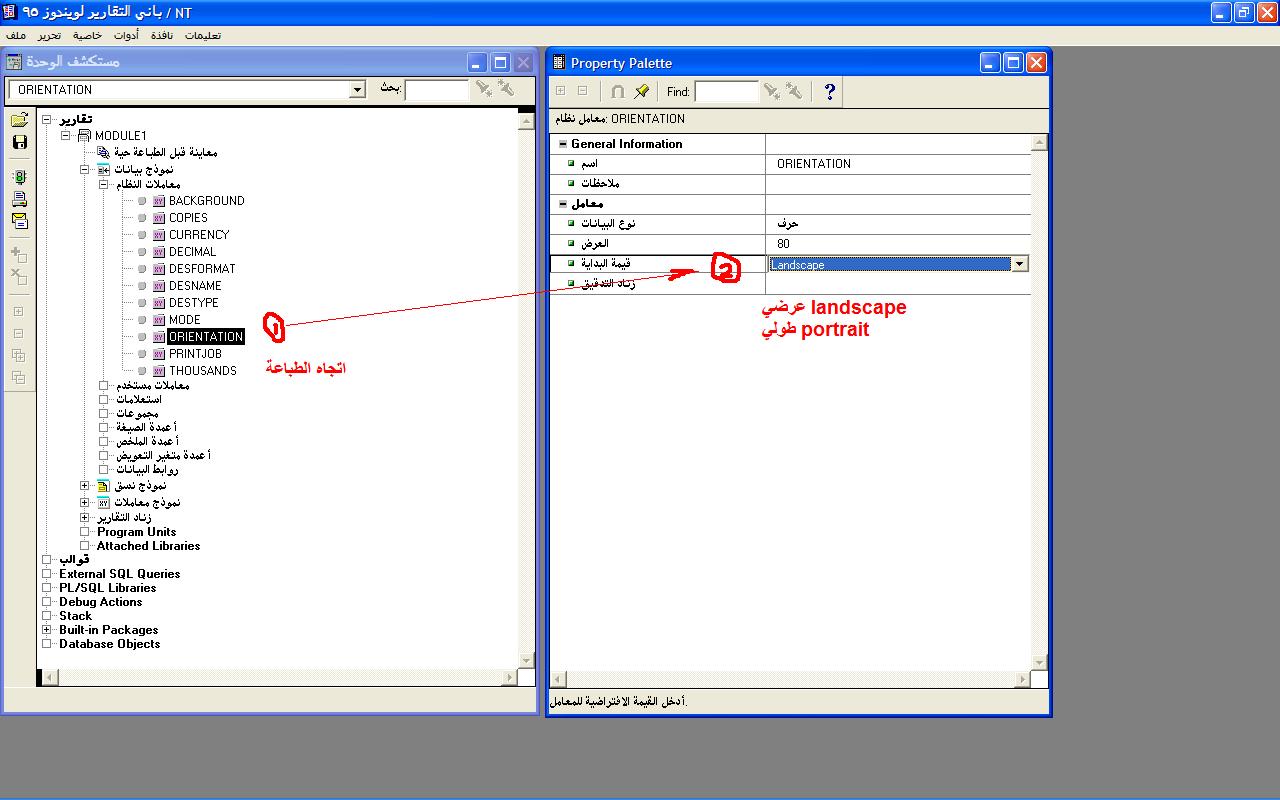Click the Mail envelope icon in left toolbar
Screen dimensions: 1280x800
point(19,221)
